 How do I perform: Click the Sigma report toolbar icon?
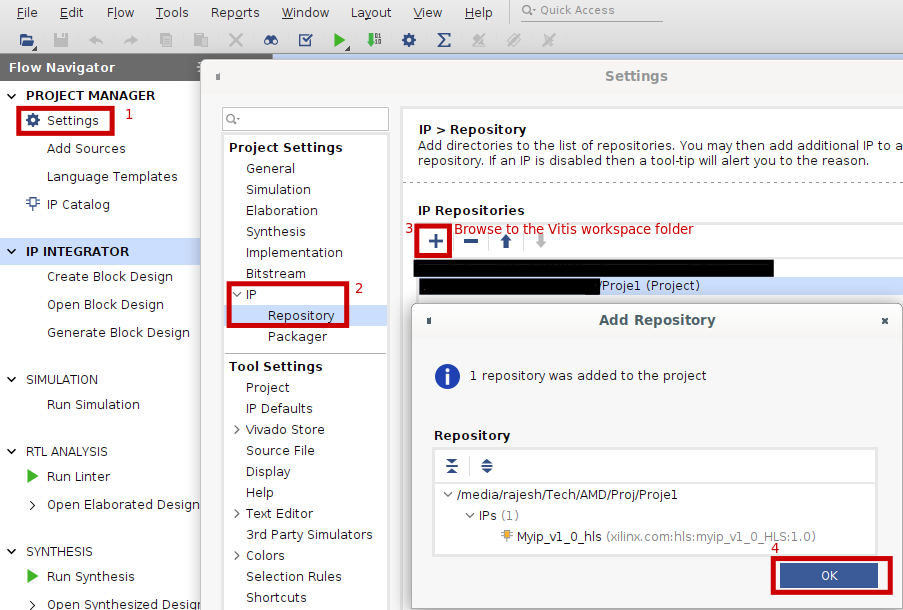point(444,40)
